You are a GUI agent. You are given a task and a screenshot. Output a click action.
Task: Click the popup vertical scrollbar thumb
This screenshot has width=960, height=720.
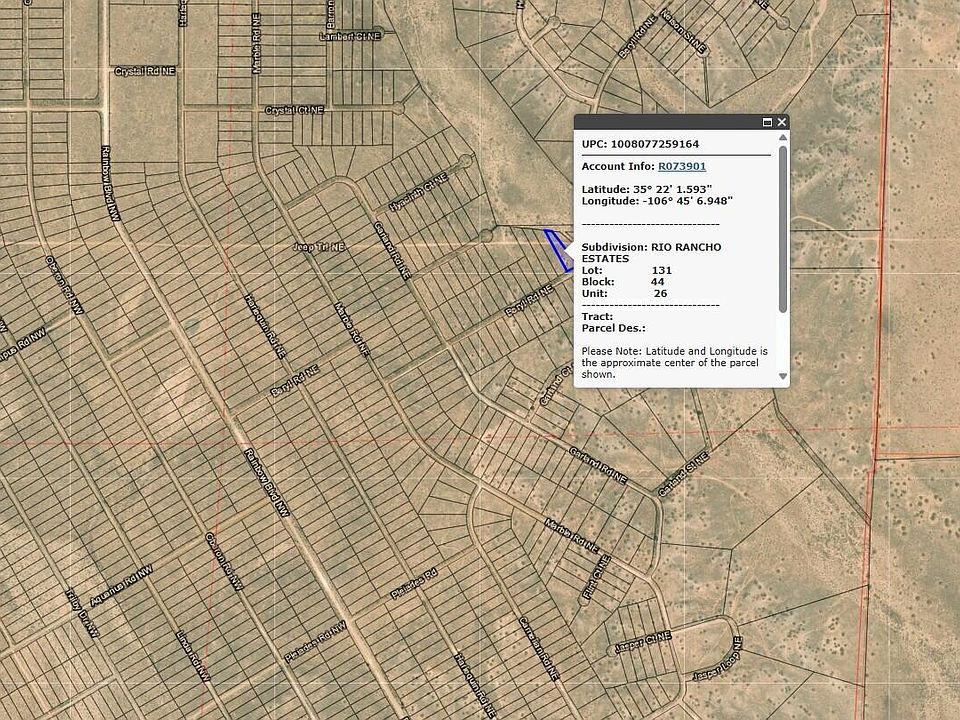tap(783, 229)
